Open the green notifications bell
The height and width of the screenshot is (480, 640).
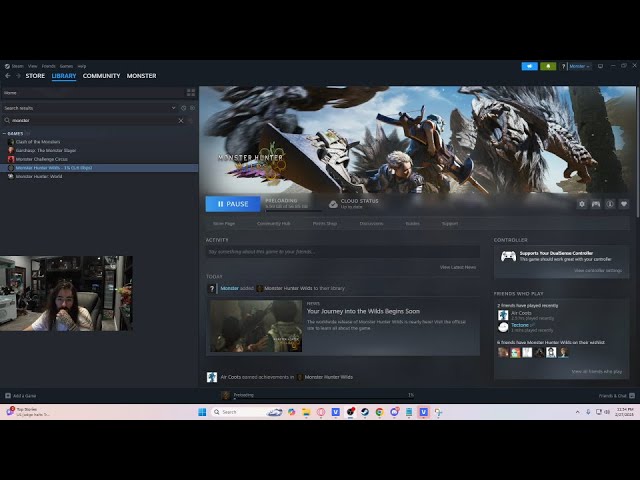pos(548,66)
